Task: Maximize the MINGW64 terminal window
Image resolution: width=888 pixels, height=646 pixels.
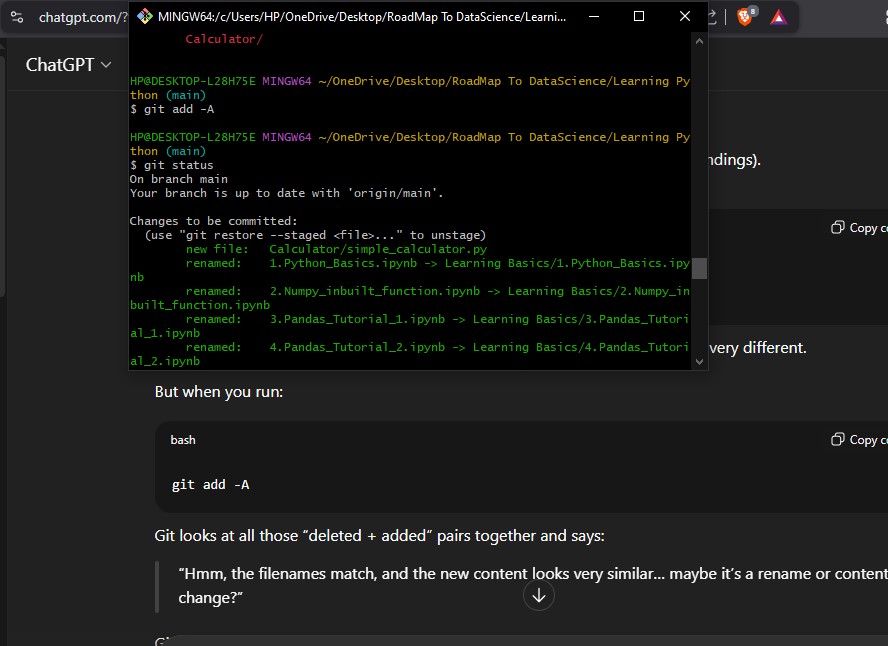Action: tap(639, 16)
